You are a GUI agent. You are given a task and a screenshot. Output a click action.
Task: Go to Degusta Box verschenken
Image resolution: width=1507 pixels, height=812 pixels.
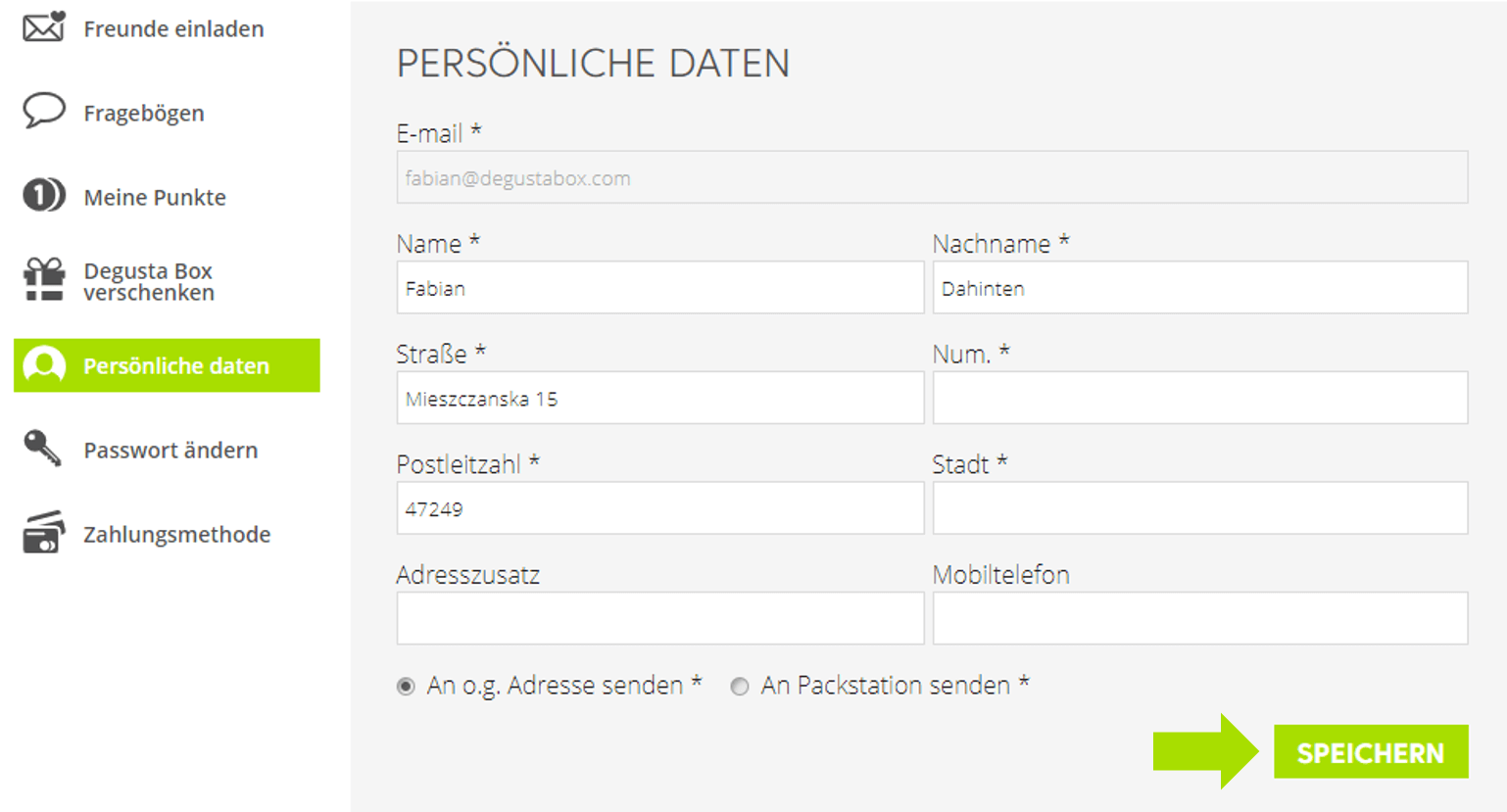pos(148,282)
